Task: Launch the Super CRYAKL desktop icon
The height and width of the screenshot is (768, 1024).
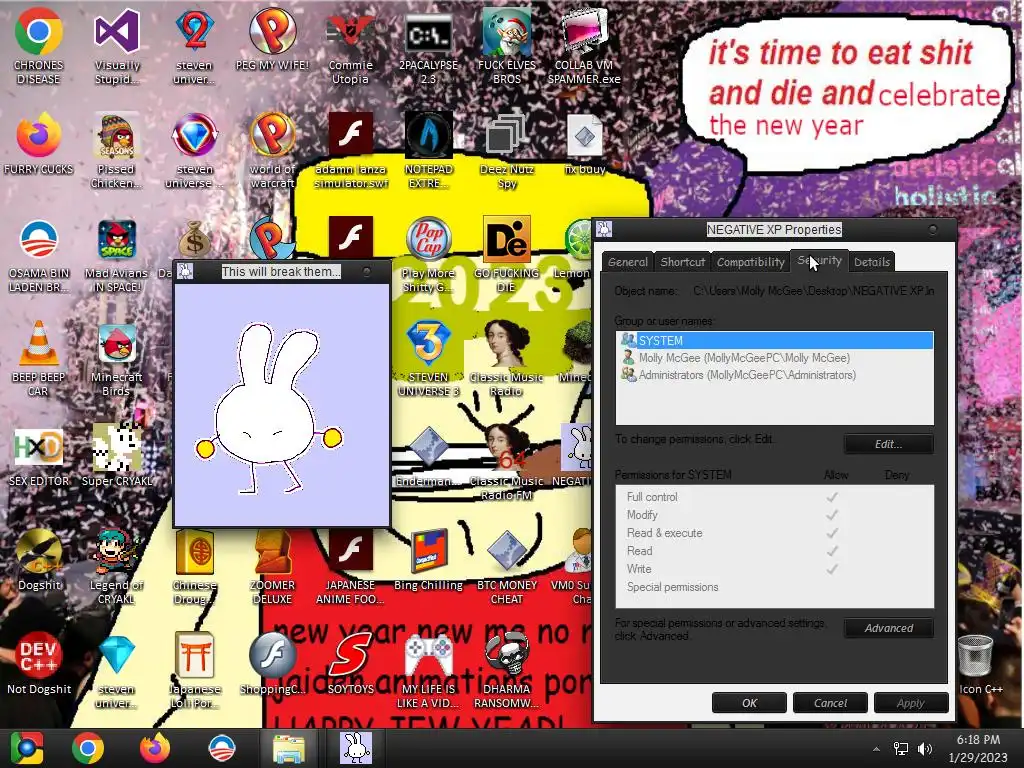Action: (116, 456)
